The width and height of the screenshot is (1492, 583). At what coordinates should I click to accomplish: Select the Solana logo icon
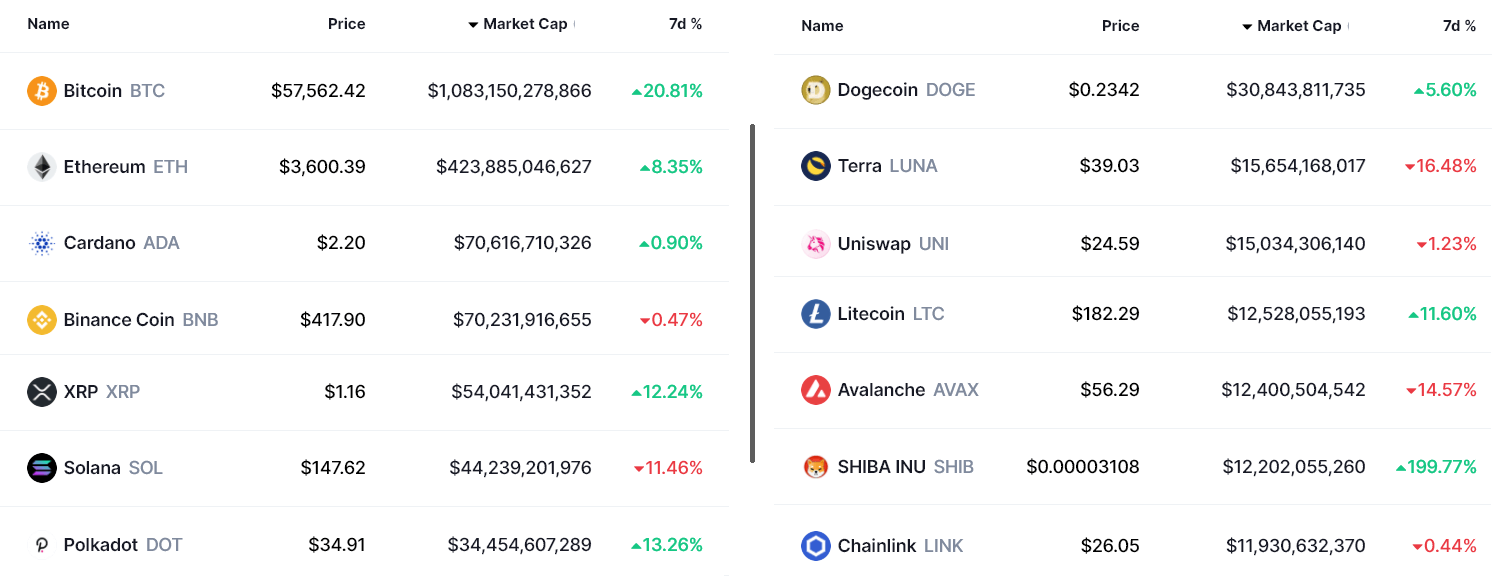tap(41, 468)
